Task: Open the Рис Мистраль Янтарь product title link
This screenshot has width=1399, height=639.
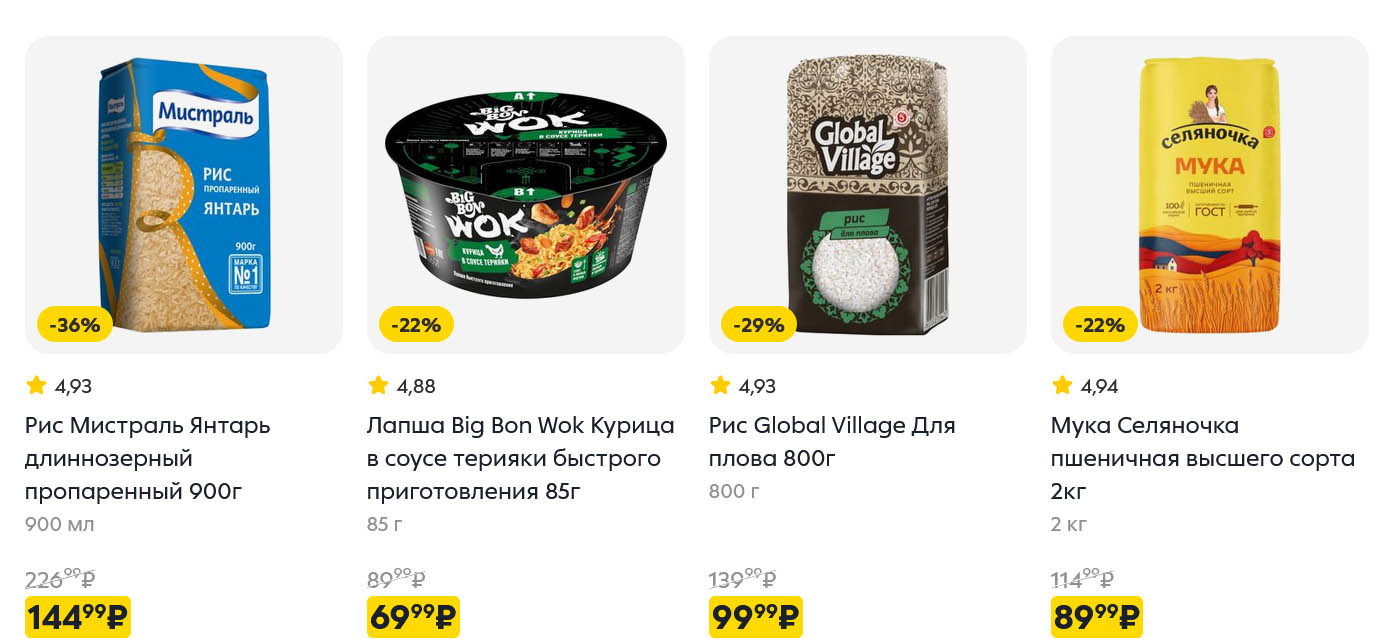Action: click(147, 458)
